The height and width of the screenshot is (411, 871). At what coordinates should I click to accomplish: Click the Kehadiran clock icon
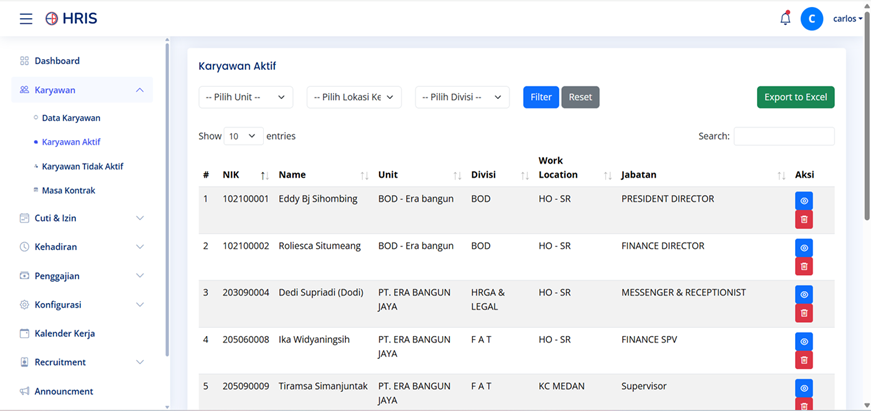click(x=24, y=247)
